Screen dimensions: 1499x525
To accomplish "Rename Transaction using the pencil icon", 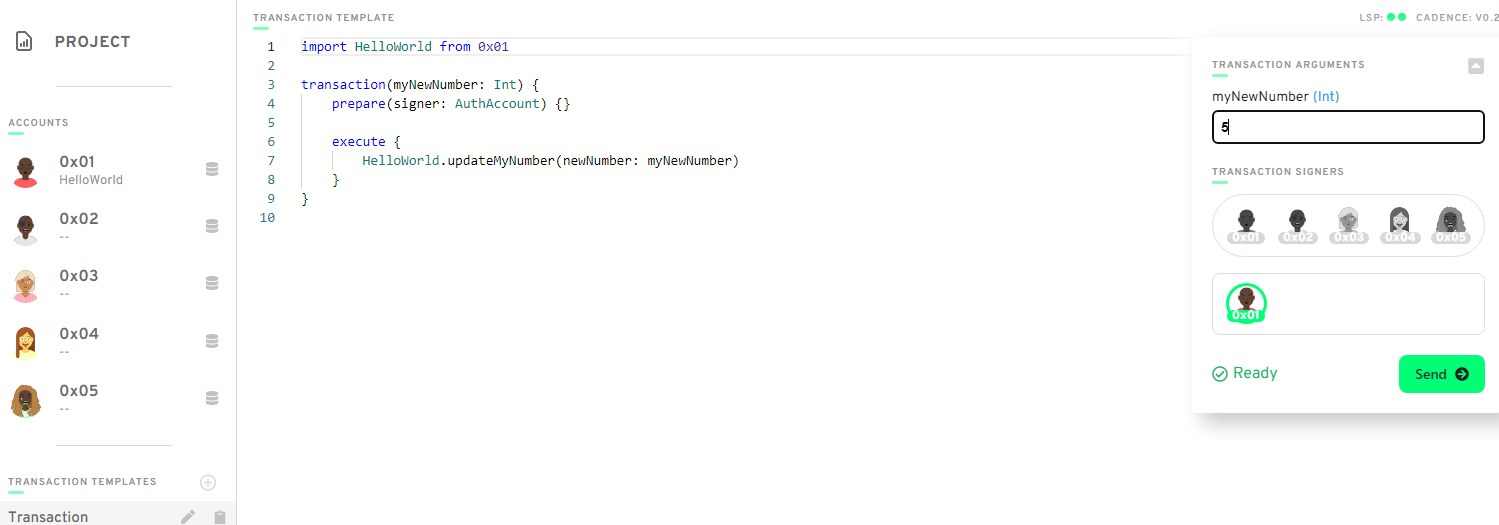I will coord(188,517).
